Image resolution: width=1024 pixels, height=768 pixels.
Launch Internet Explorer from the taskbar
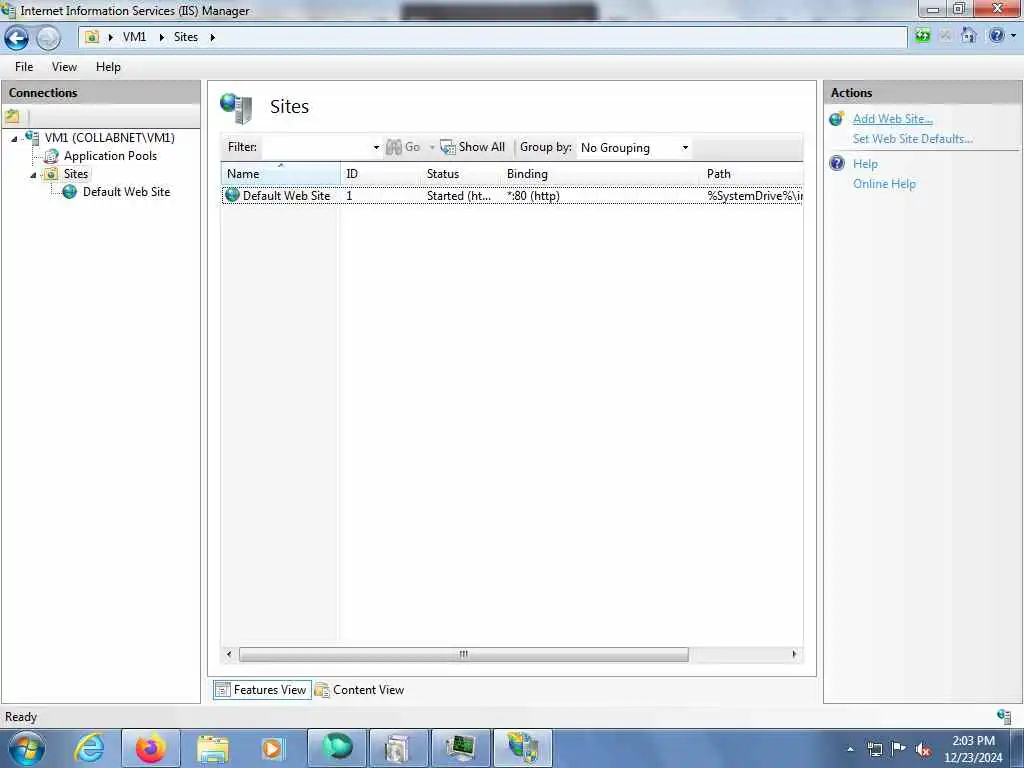click(x=89, y=748)
